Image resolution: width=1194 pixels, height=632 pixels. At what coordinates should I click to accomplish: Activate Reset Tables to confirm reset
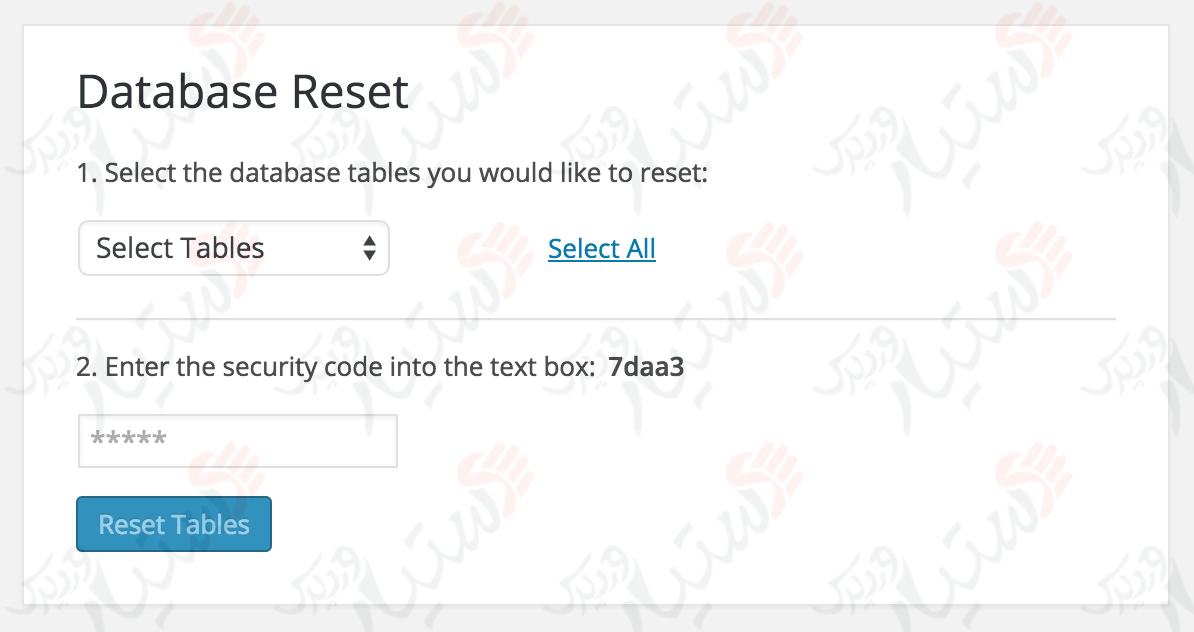tap(173, 523)
